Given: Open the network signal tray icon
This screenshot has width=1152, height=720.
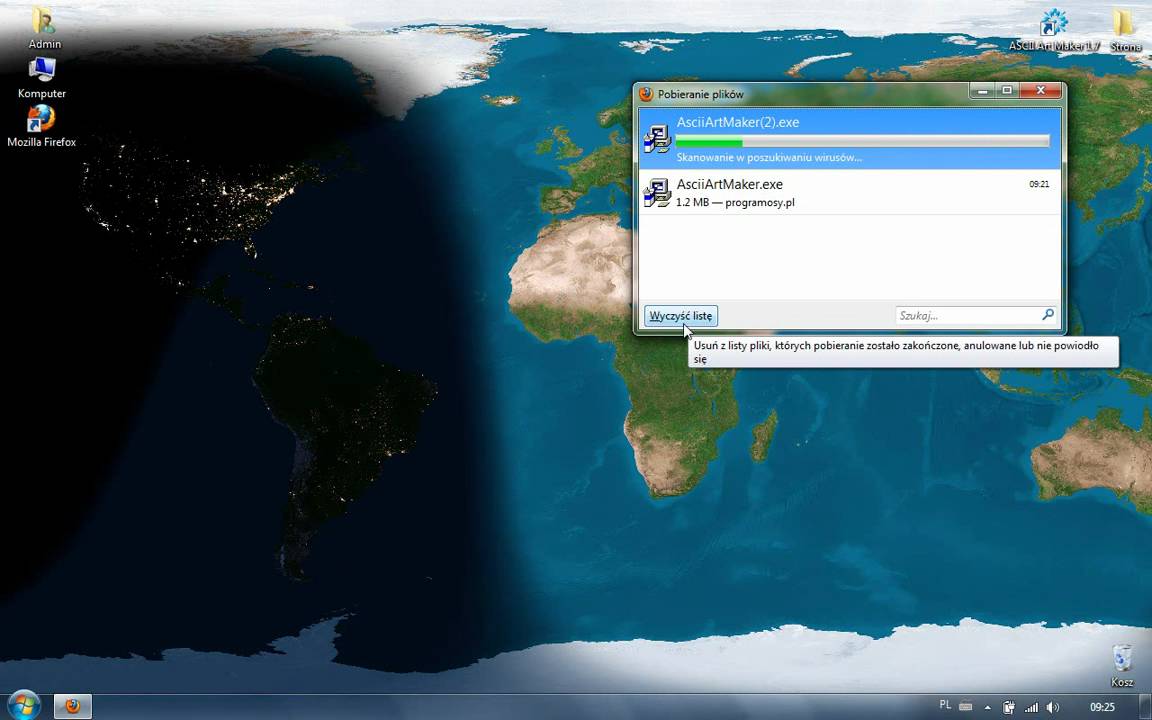Looking at the screenshot, I should pyautogui.click(x=1032, y=707).
